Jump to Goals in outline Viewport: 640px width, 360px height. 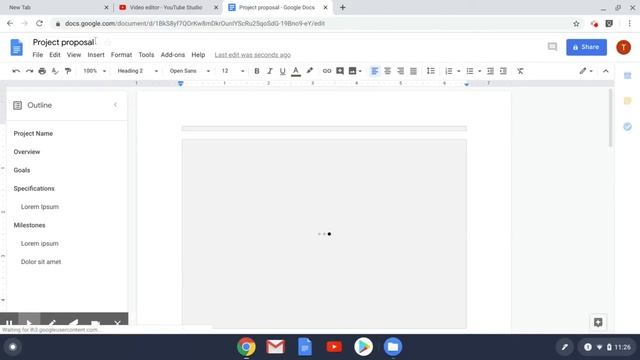(22, 170)
